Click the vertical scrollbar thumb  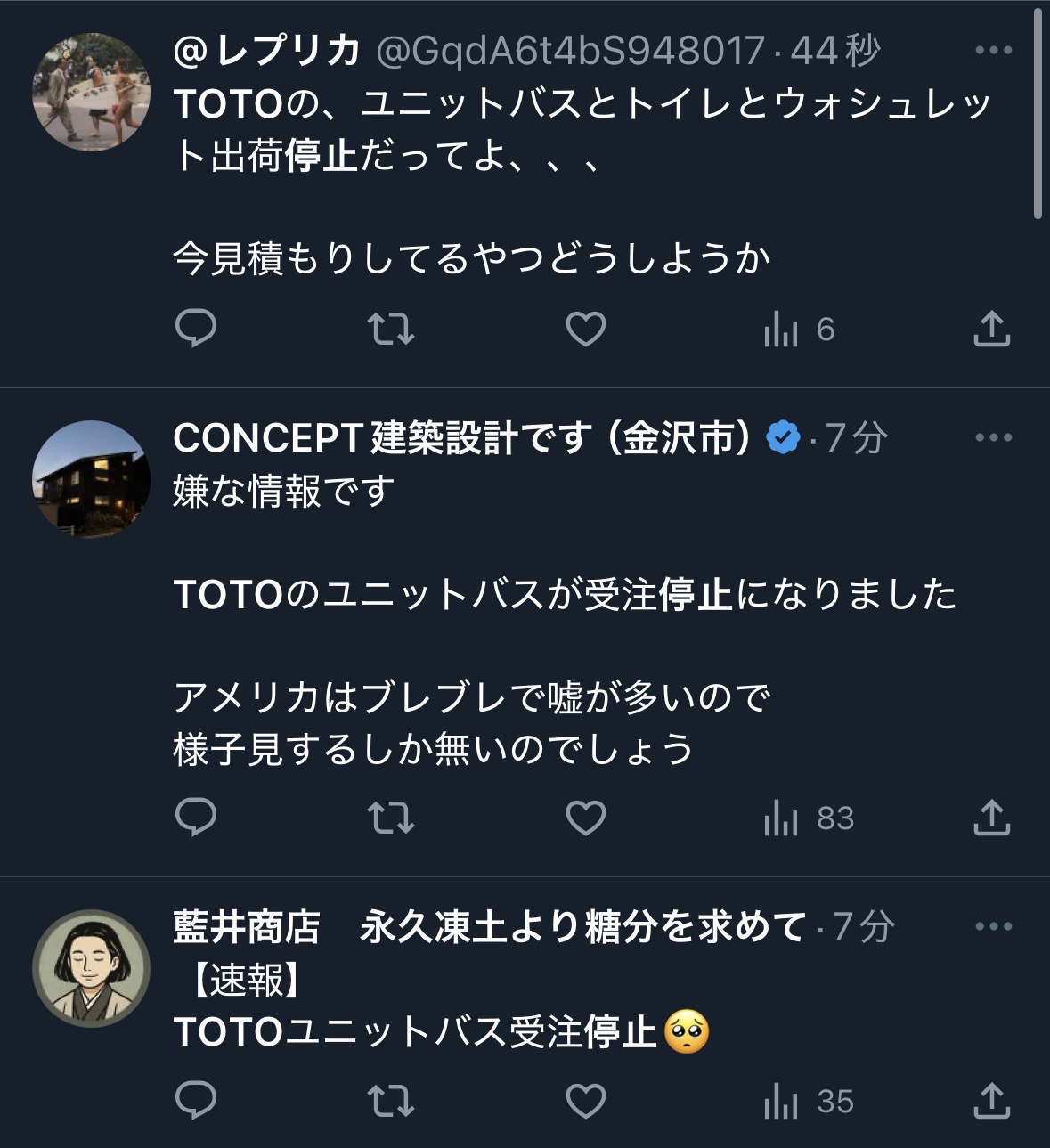(x=1038, y=114)
